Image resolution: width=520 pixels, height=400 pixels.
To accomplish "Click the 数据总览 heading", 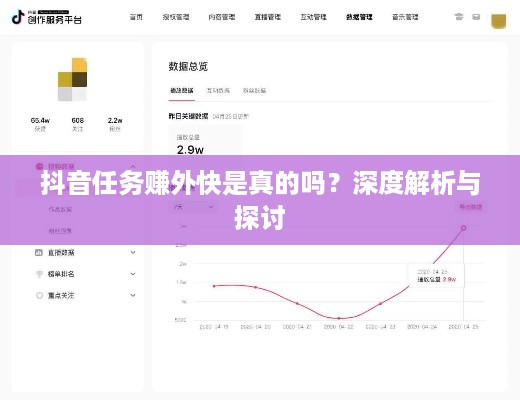I will 188,66.
